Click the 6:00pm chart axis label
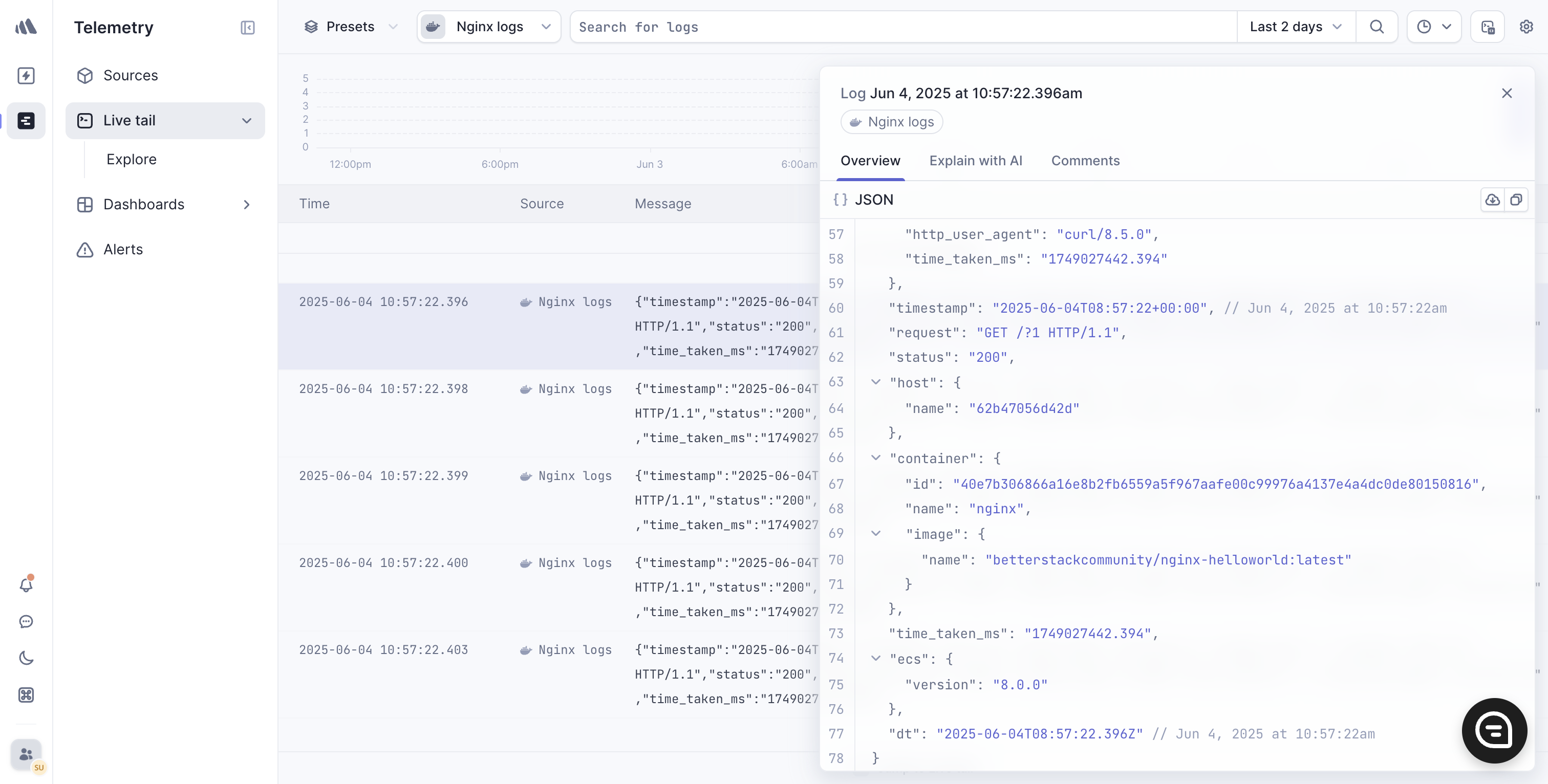Image resolution: width=1548 pixels, height=784 pixels. pos(500,164)
